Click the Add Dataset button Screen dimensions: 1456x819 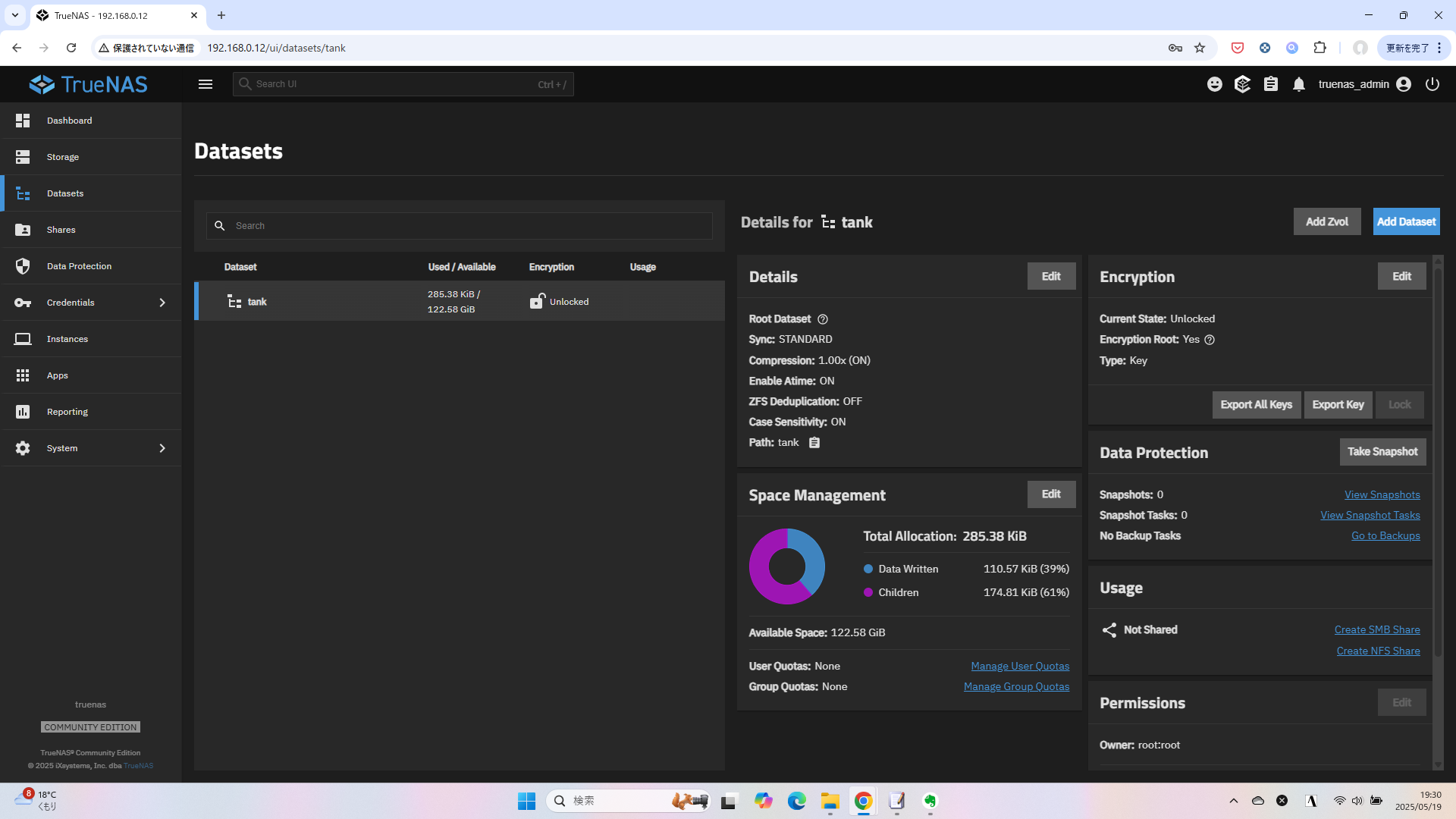tap(1405, 221)
